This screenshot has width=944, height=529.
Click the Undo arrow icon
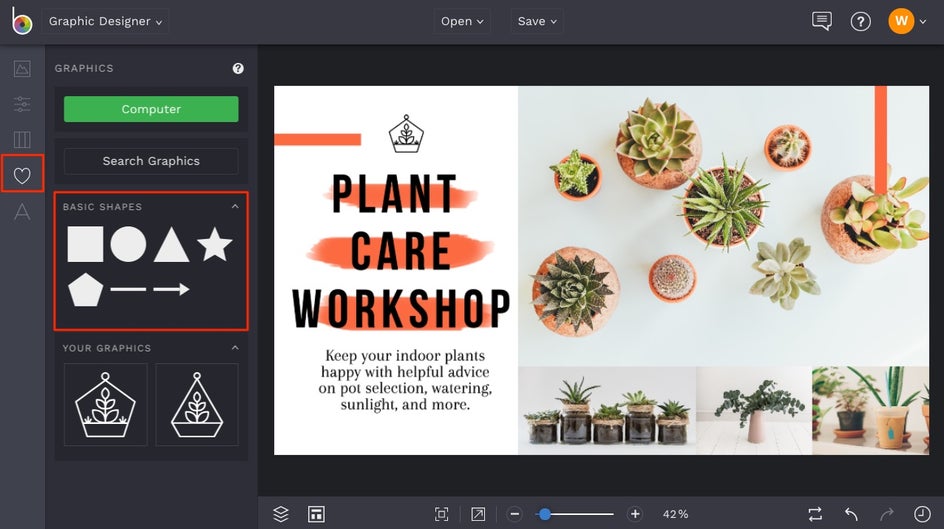(851, 514)
